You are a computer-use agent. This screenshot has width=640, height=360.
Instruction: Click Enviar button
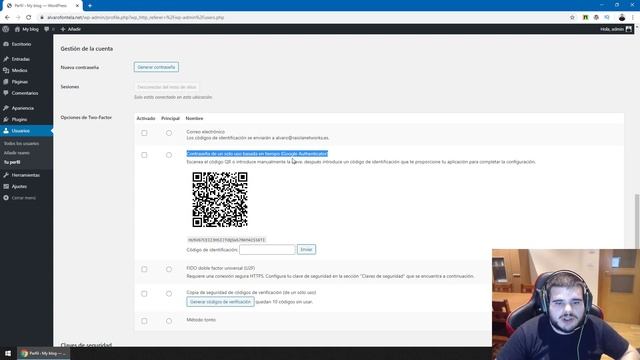tap(306, 249)
